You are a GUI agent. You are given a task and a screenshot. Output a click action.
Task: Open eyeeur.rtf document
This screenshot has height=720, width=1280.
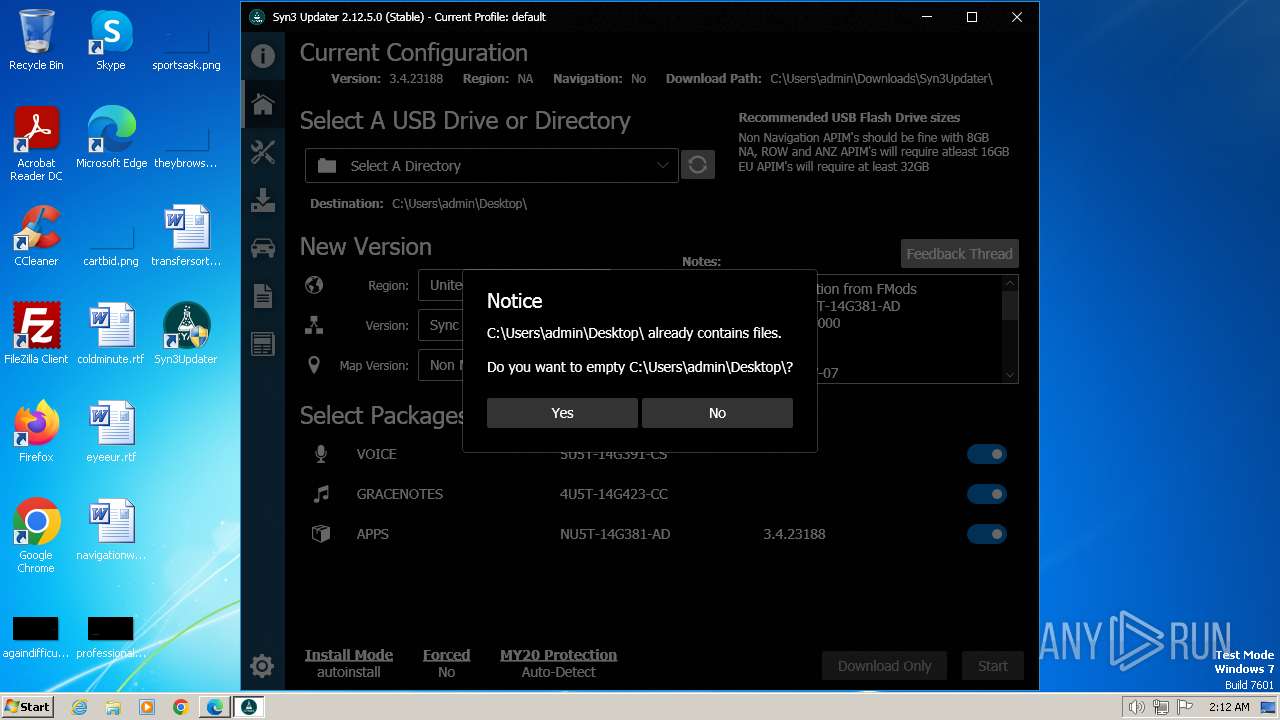click(x=111, y=432)
